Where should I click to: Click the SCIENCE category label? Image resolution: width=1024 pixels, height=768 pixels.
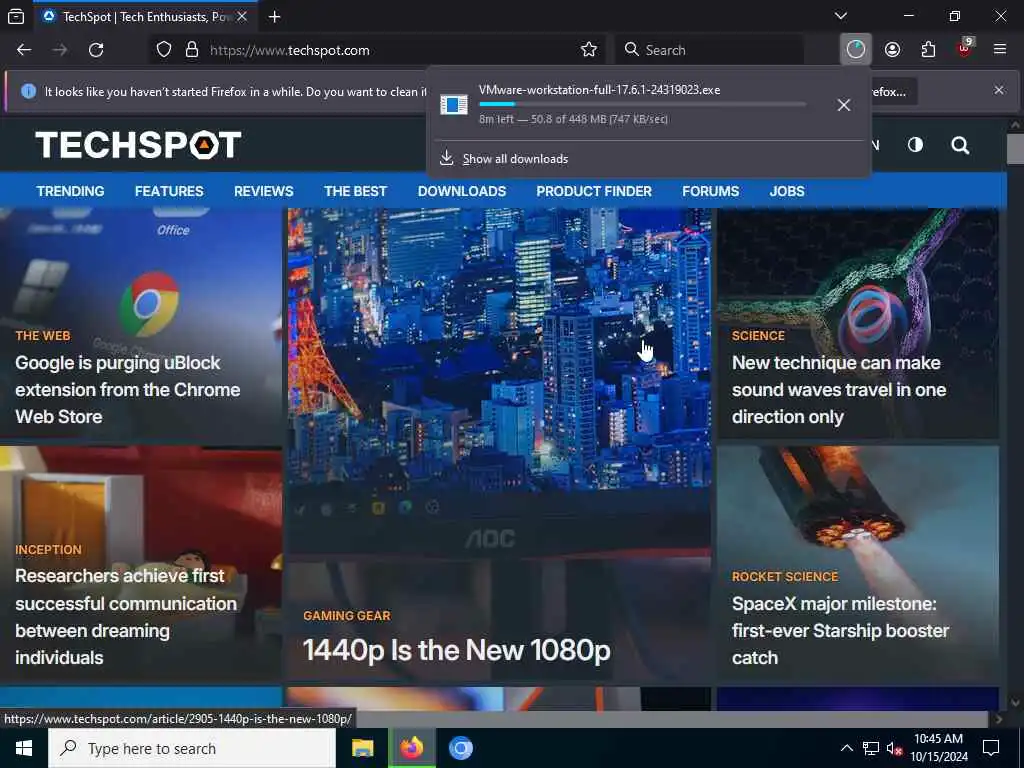coord(758,336)
